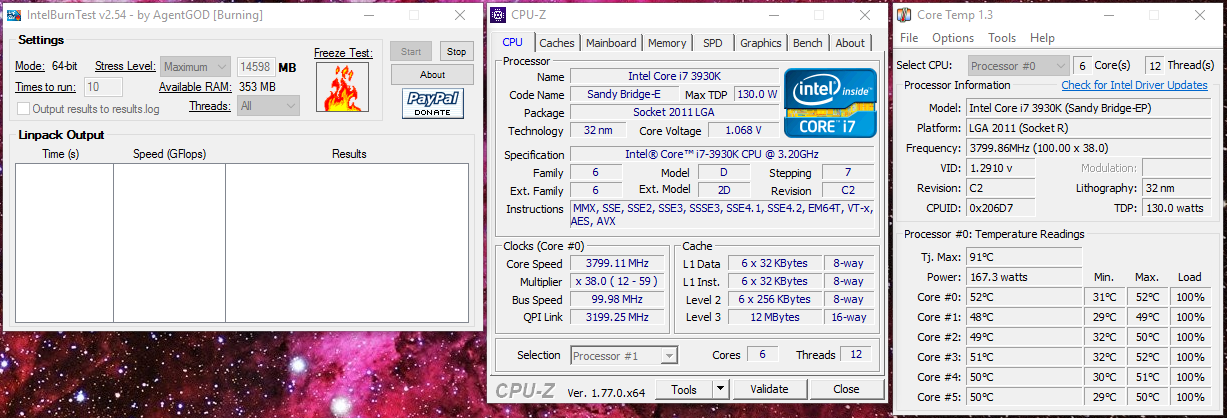Screen dimensions: 1227x418
Task: Click the Core Voltage value 1.068 V
Action: [742, 130]
